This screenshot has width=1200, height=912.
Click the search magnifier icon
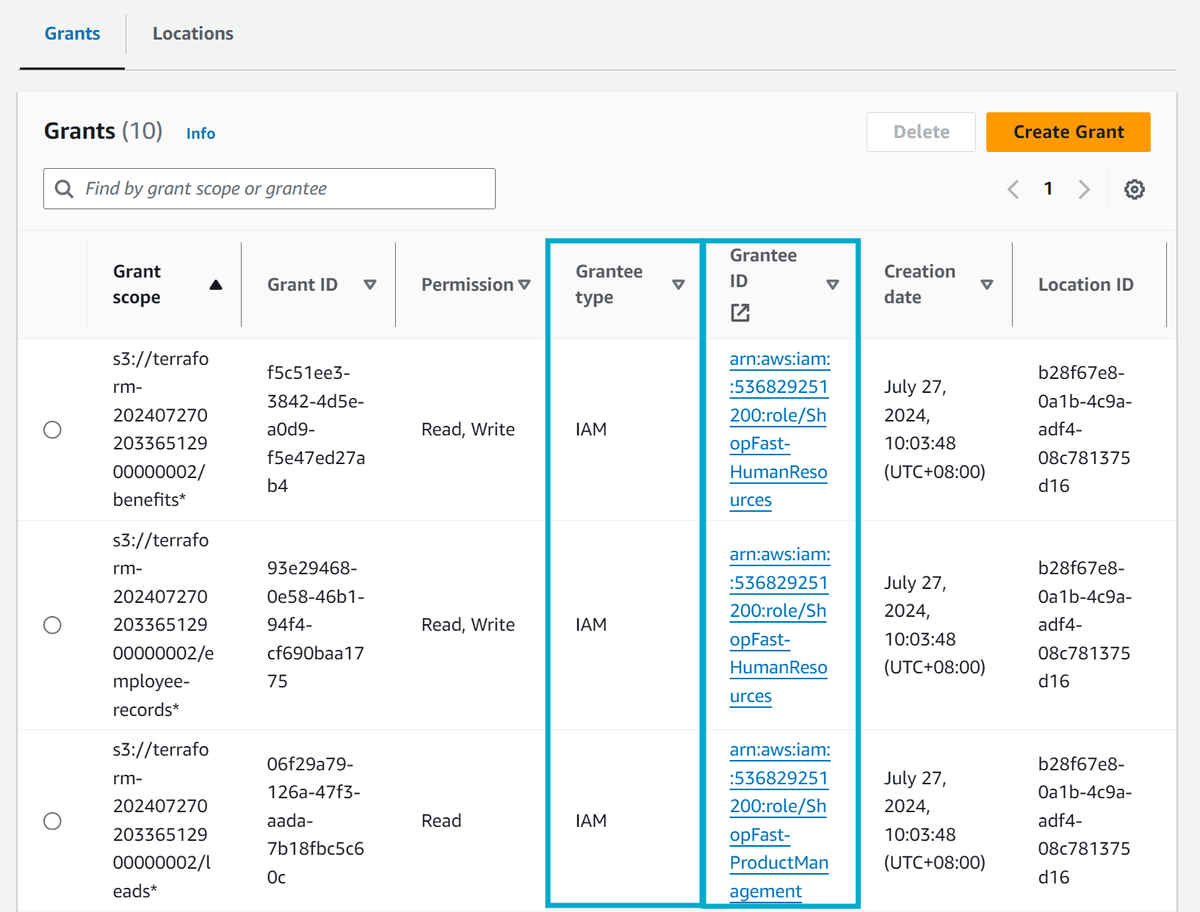(x=63, y=188)
